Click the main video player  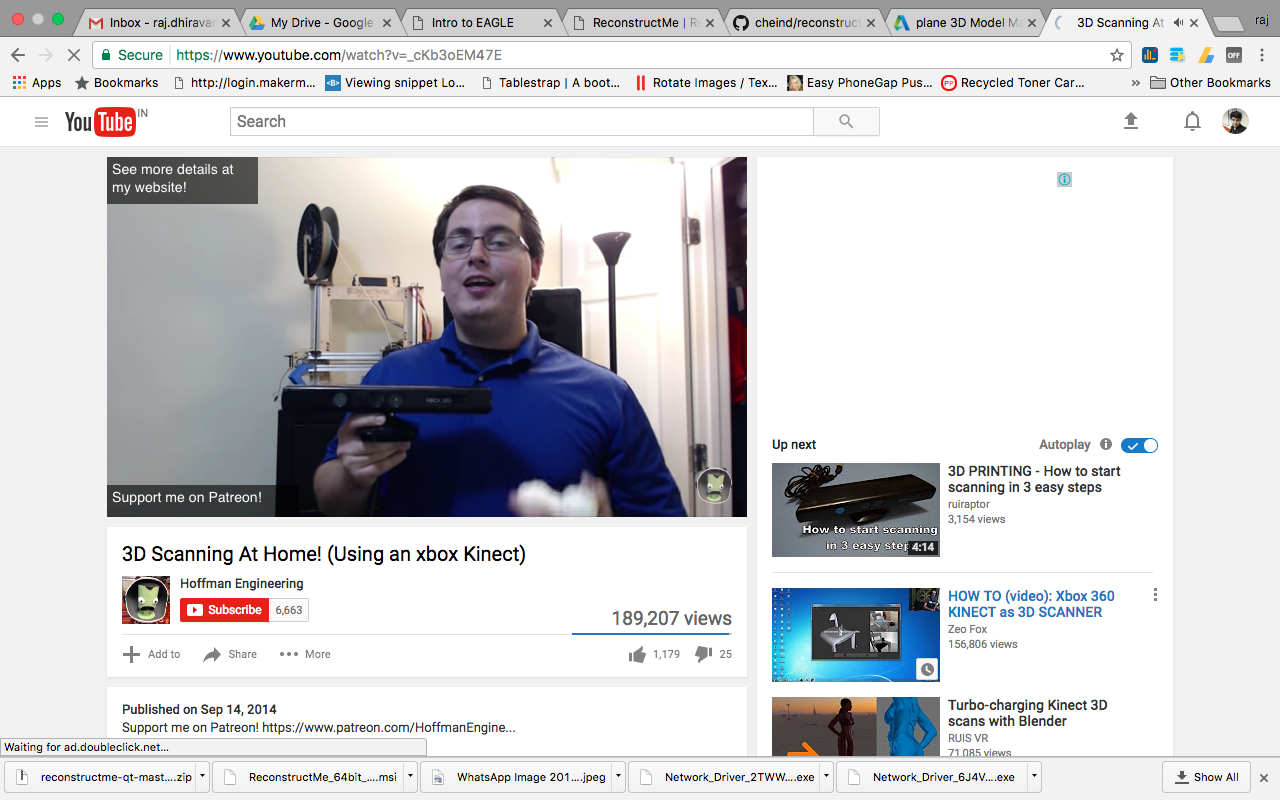point(427,337)
